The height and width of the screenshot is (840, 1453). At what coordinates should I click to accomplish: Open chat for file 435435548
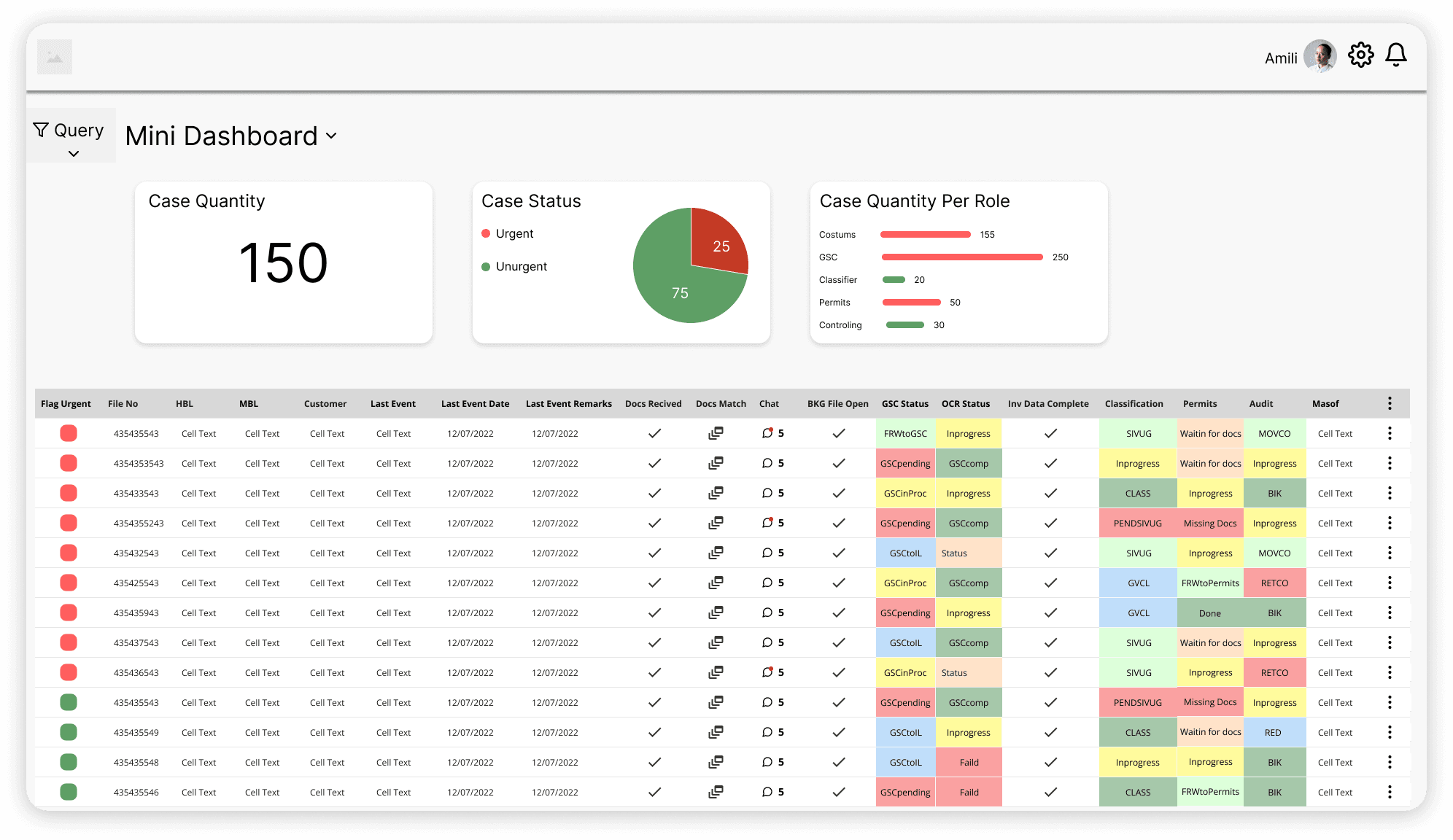tap(767, 762)
